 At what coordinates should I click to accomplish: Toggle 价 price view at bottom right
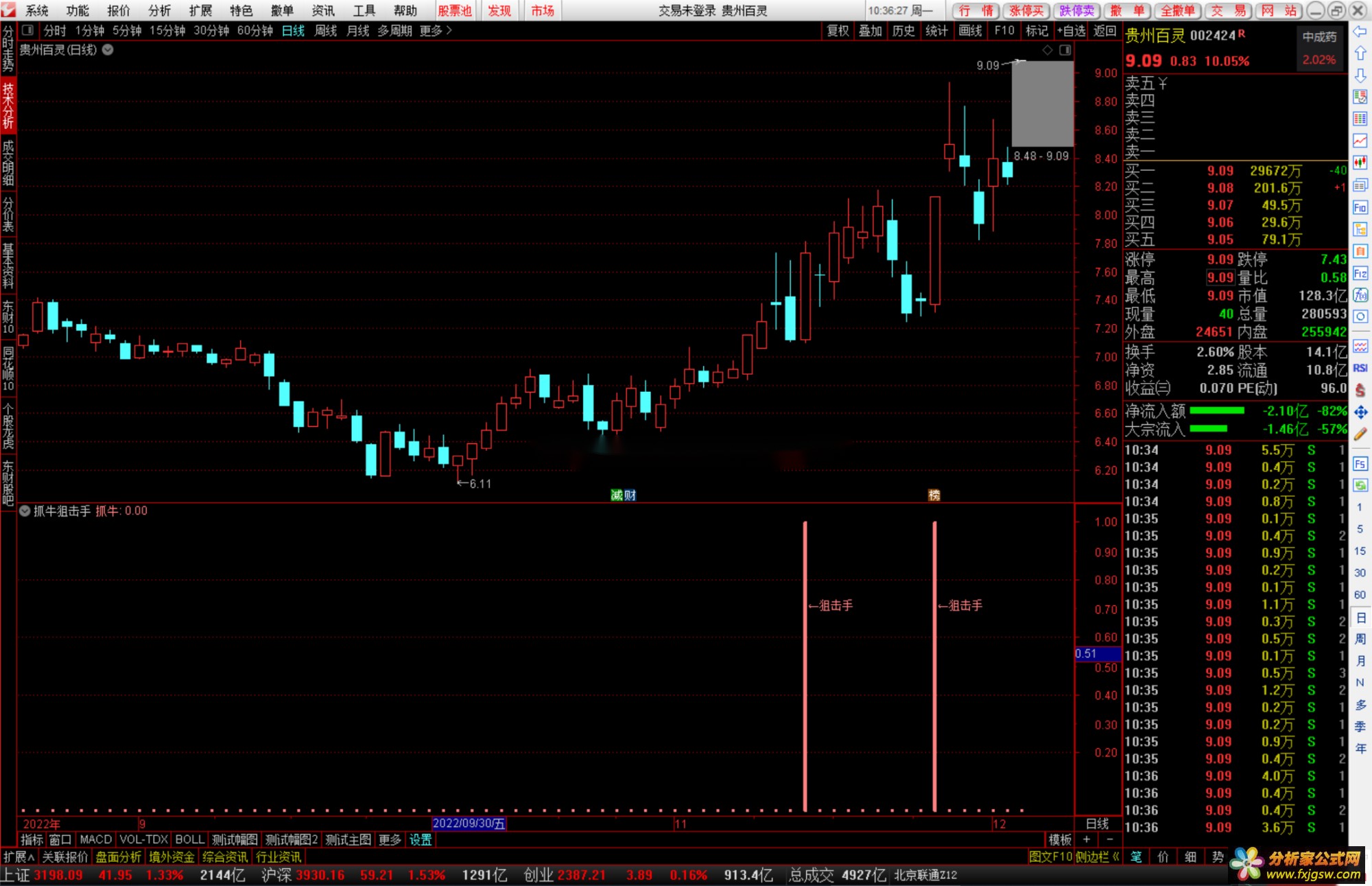click(1163, 856)
